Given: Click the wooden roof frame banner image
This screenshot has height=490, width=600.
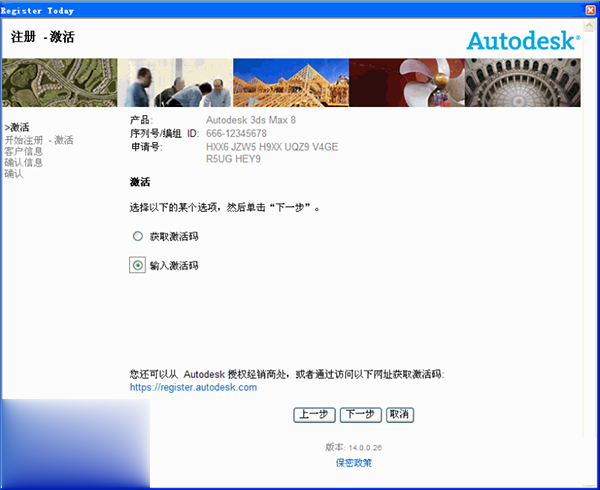Looking at the screenshot, I should coord(291,83).
